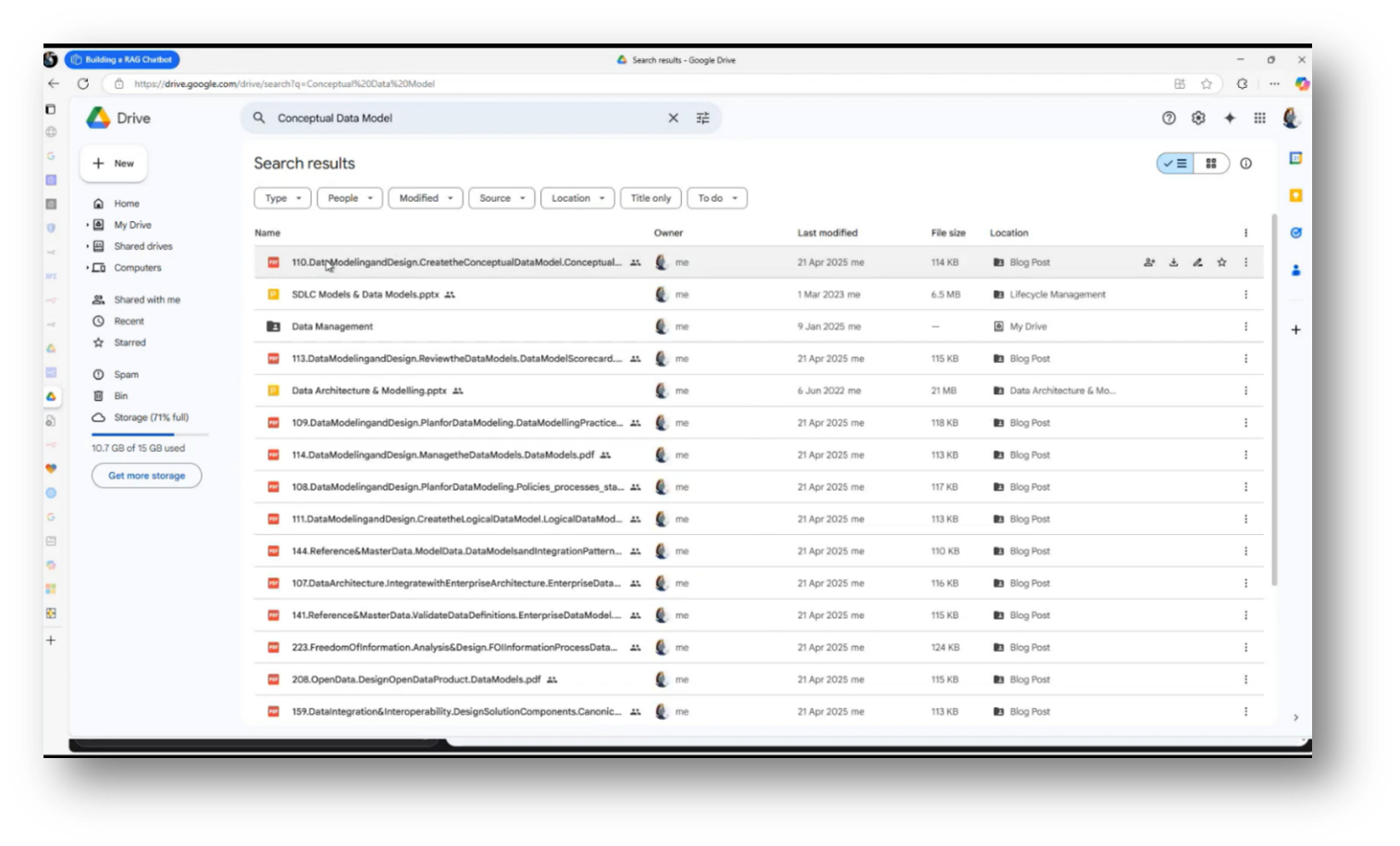Clear the search box text
The height and width of the screenshot is (846, 1400).
point(674,118)
